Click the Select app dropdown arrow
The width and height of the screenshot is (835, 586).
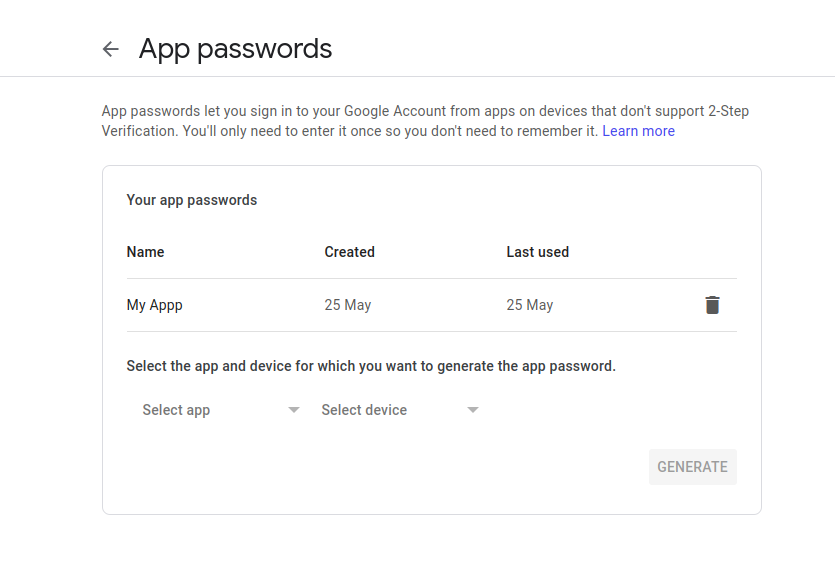(x=294, y=409)
